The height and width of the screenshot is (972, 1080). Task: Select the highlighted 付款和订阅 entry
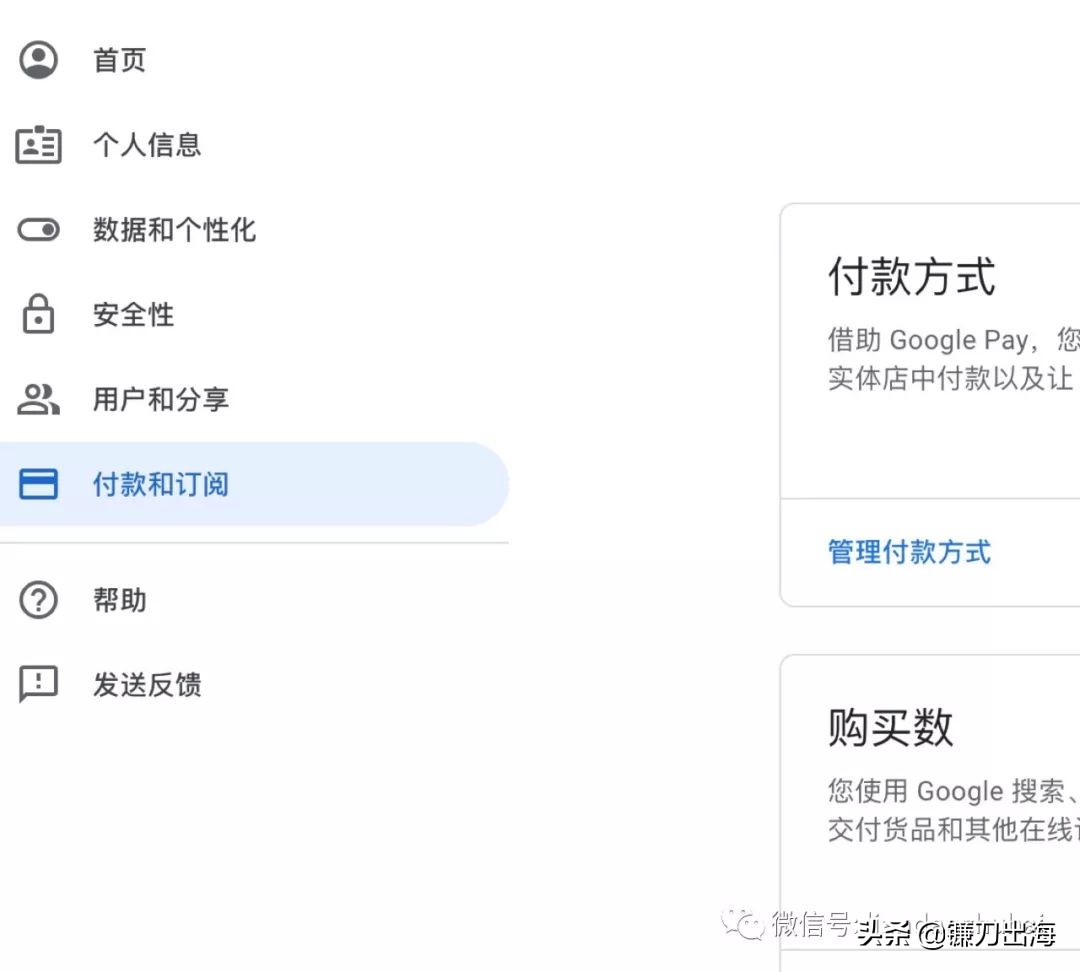pos(160,484)
